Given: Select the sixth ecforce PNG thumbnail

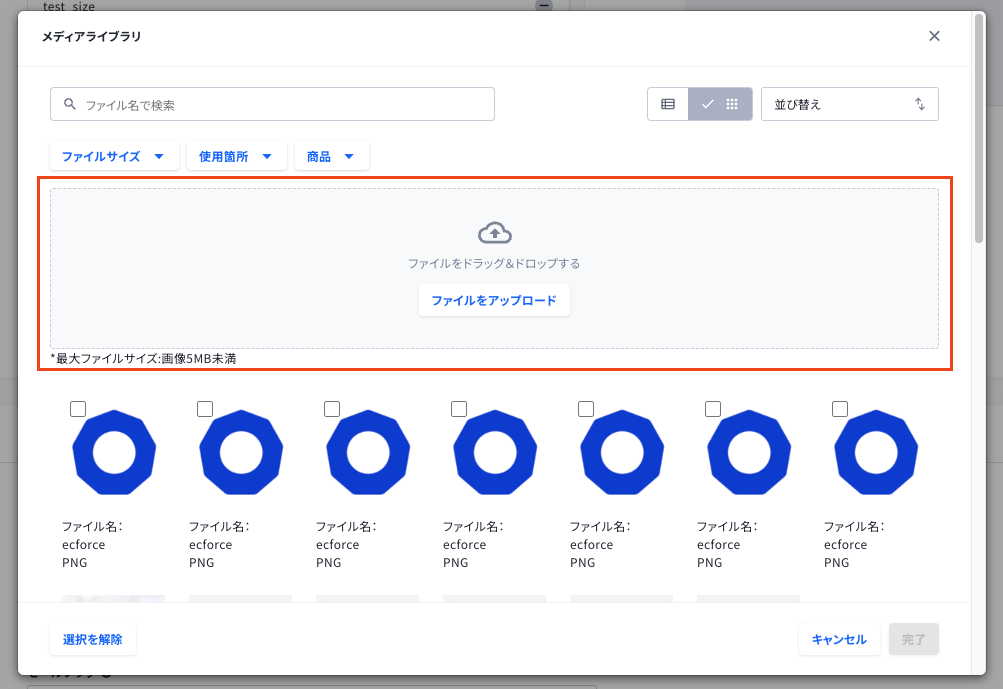Looking at the screenshot, I should [x=749, y=452].
